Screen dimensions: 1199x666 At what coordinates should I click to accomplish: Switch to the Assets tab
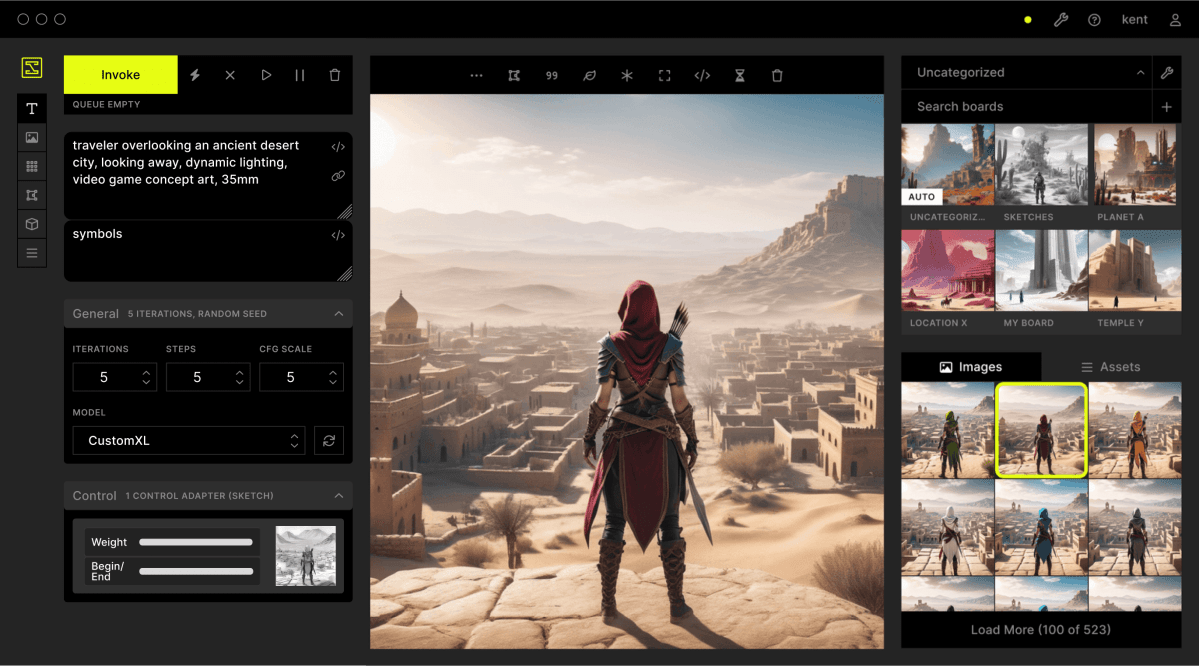[x=1110, y=366]
